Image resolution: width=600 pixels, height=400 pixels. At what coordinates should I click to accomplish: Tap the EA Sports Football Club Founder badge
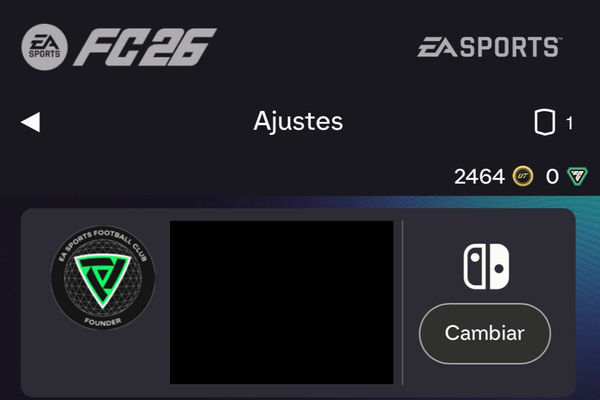click(103, 278)
